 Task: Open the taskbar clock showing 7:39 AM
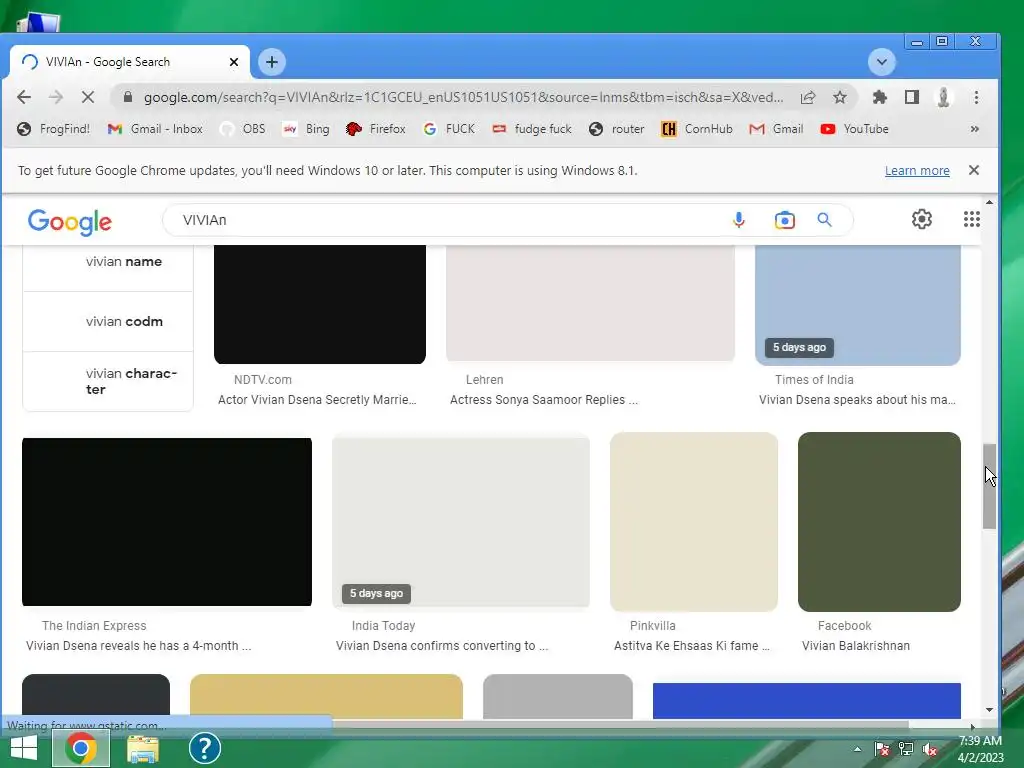pos(980,749)
